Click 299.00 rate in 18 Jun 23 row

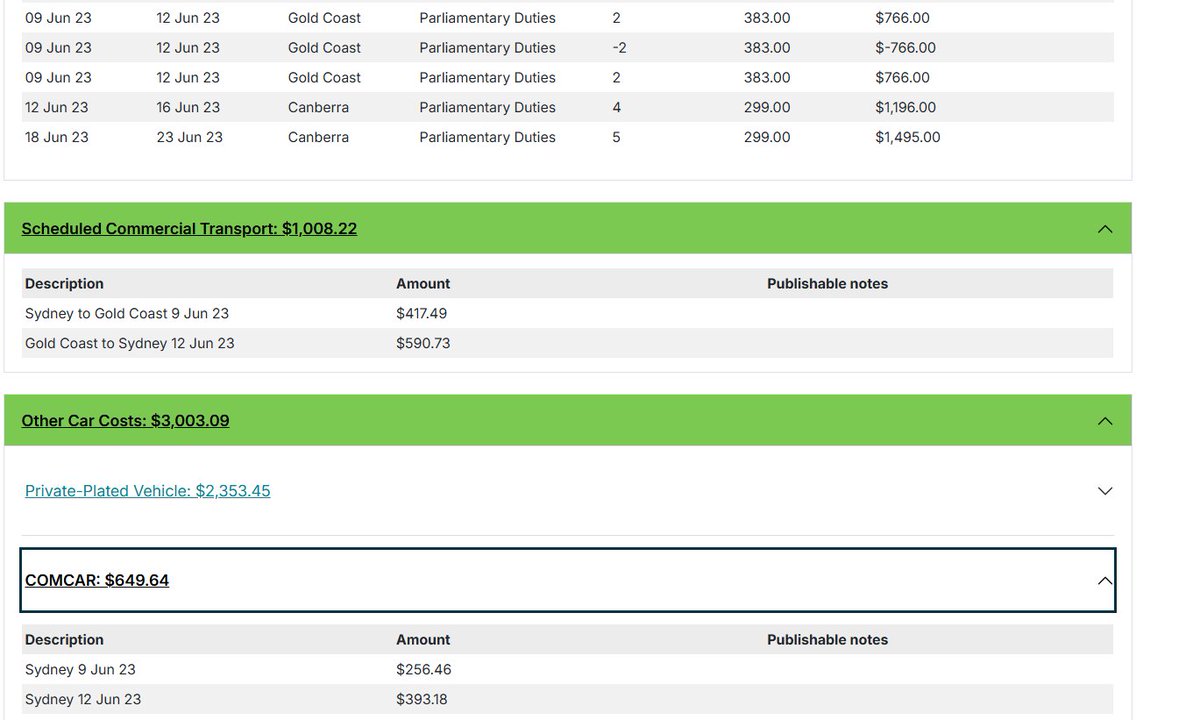coord(767,137)
